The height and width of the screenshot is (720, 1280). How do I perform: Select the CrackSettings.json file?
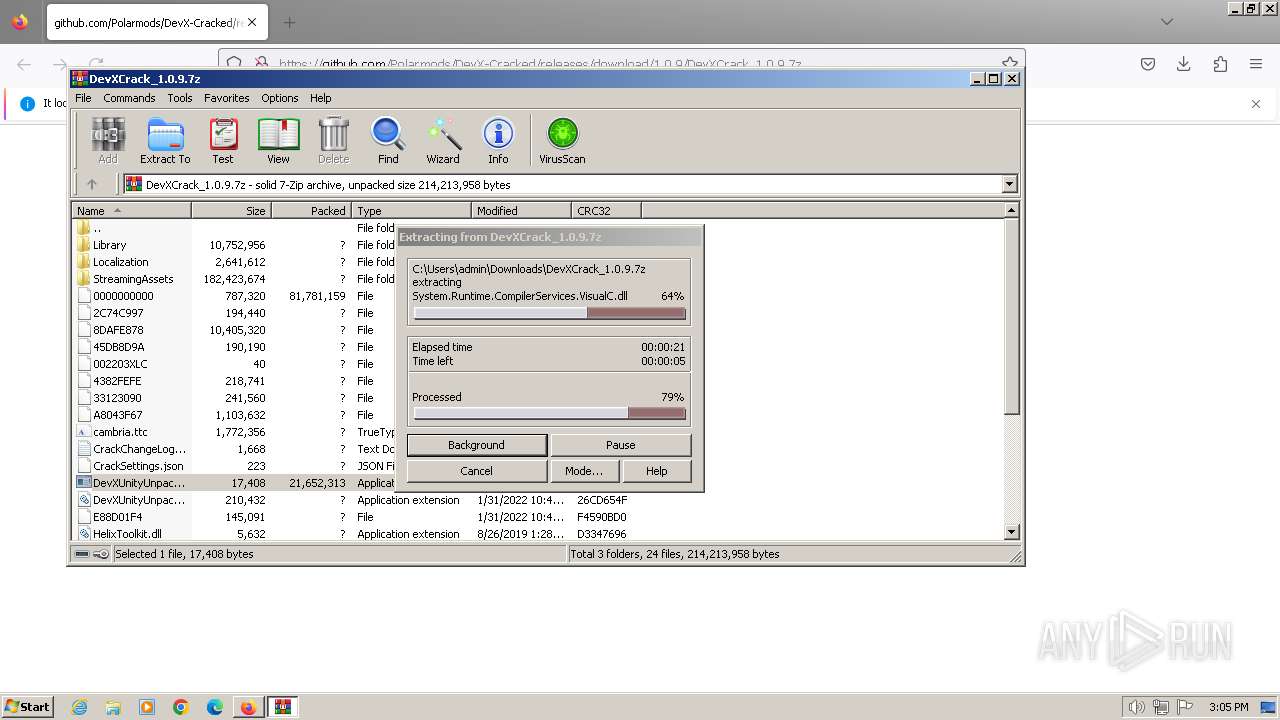(x=138, y=466)
